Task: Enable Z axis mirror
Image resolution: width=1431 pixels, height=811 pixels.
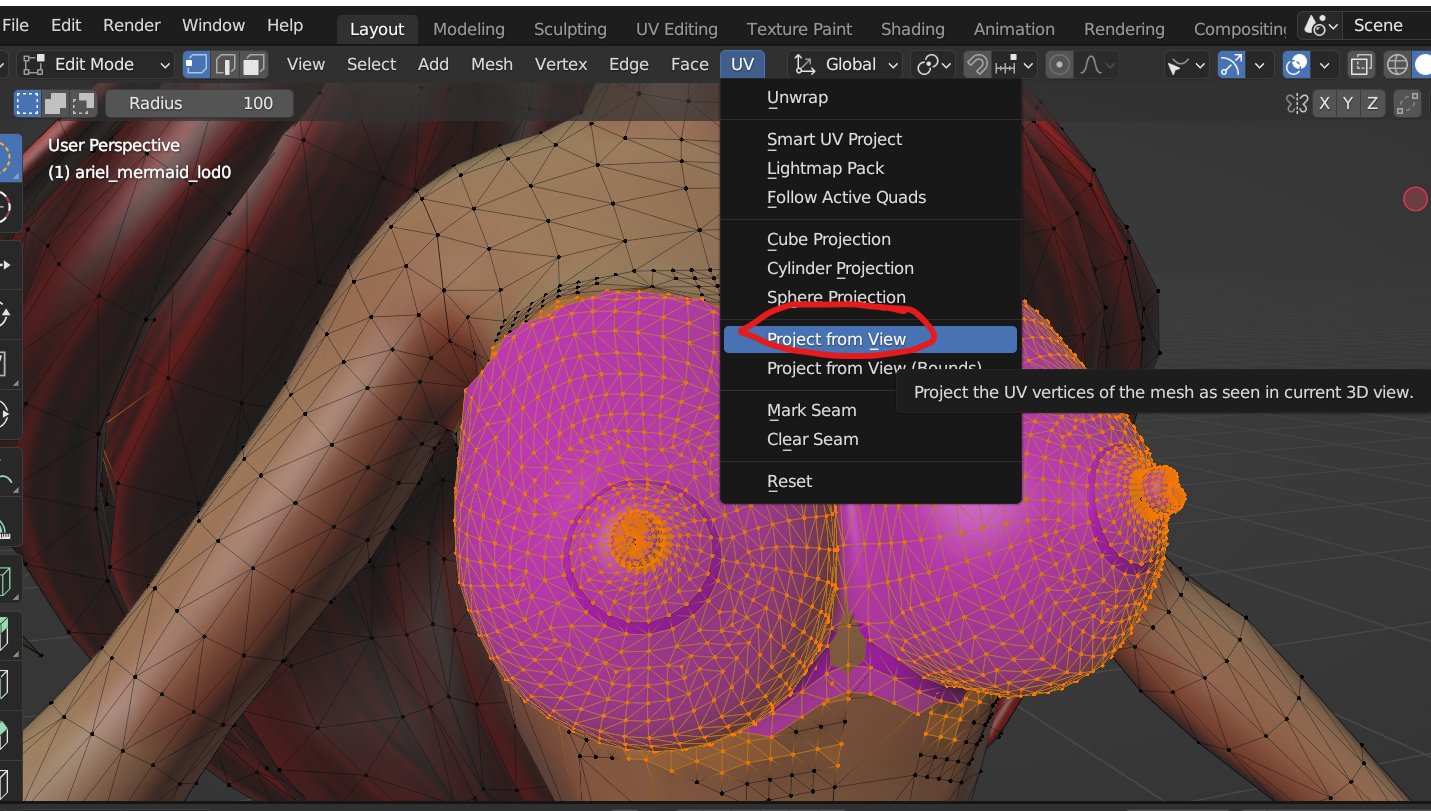Action: click(1373, 103)
